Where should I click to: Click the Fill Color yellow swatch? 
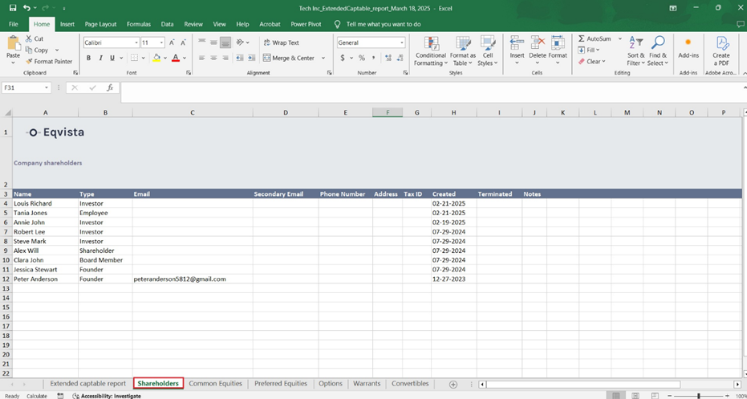click(x=157, y=58)
